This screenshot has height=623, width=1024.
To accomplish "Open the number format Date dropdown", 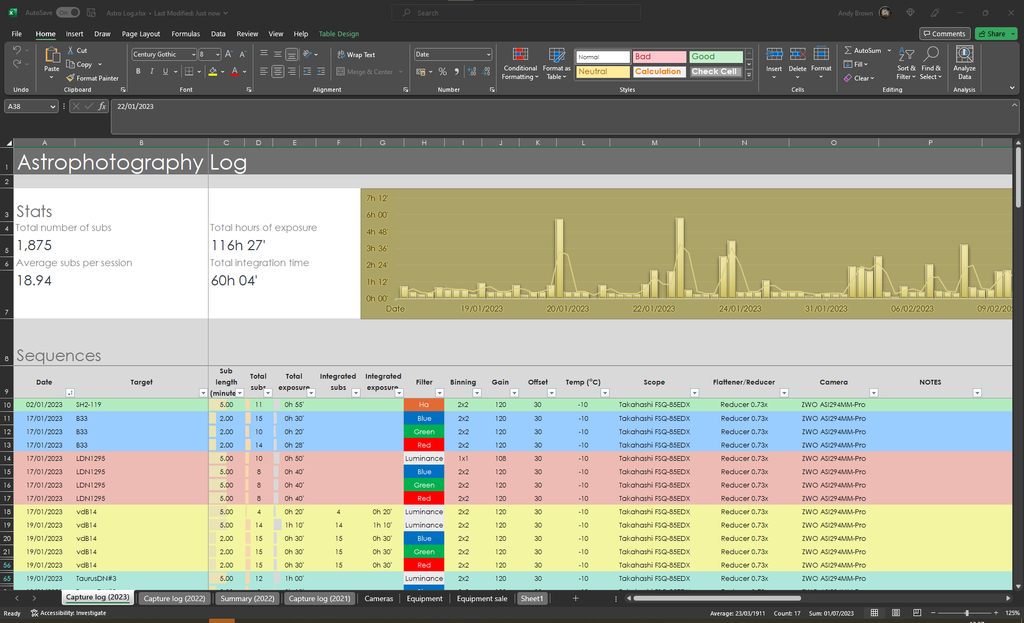I will [x=488, y=54].
